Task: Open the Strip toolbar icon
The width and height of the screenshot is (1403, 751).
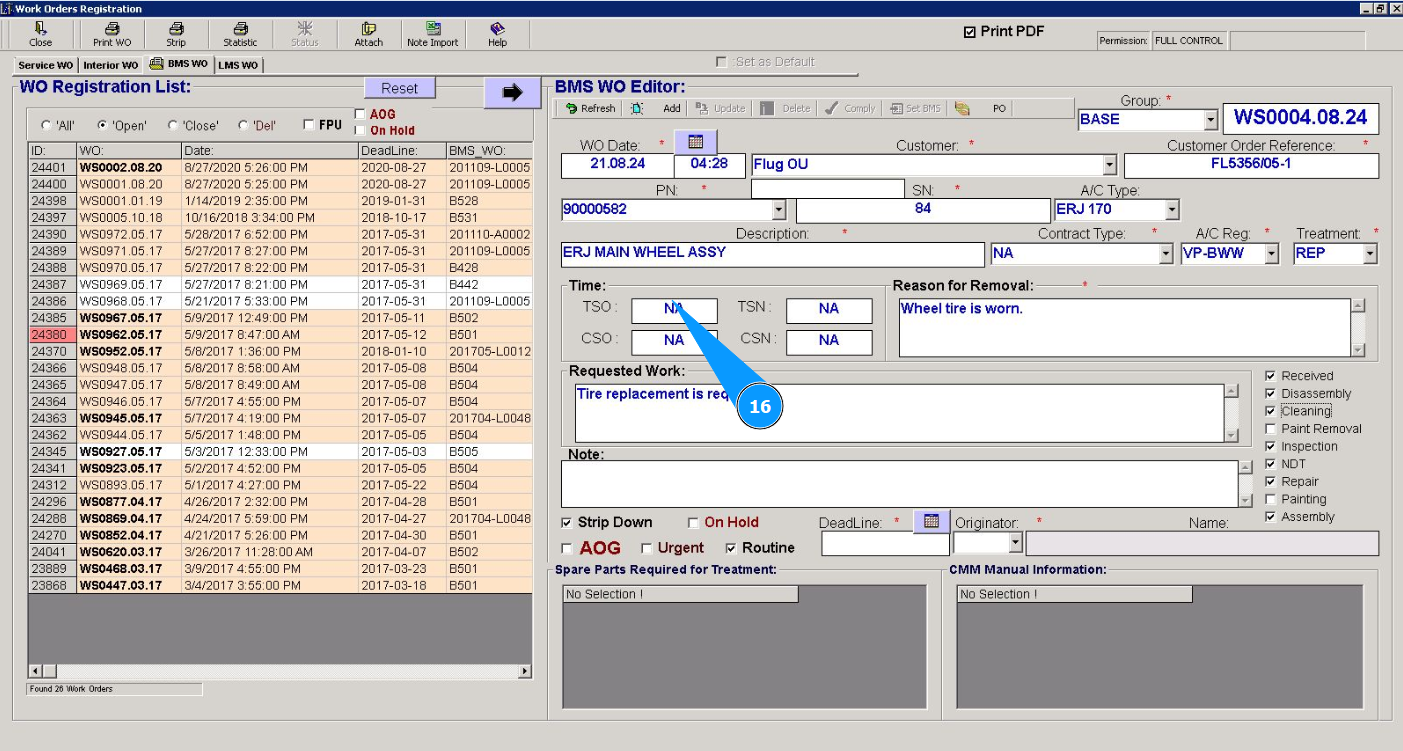Action: coord(176,34)
